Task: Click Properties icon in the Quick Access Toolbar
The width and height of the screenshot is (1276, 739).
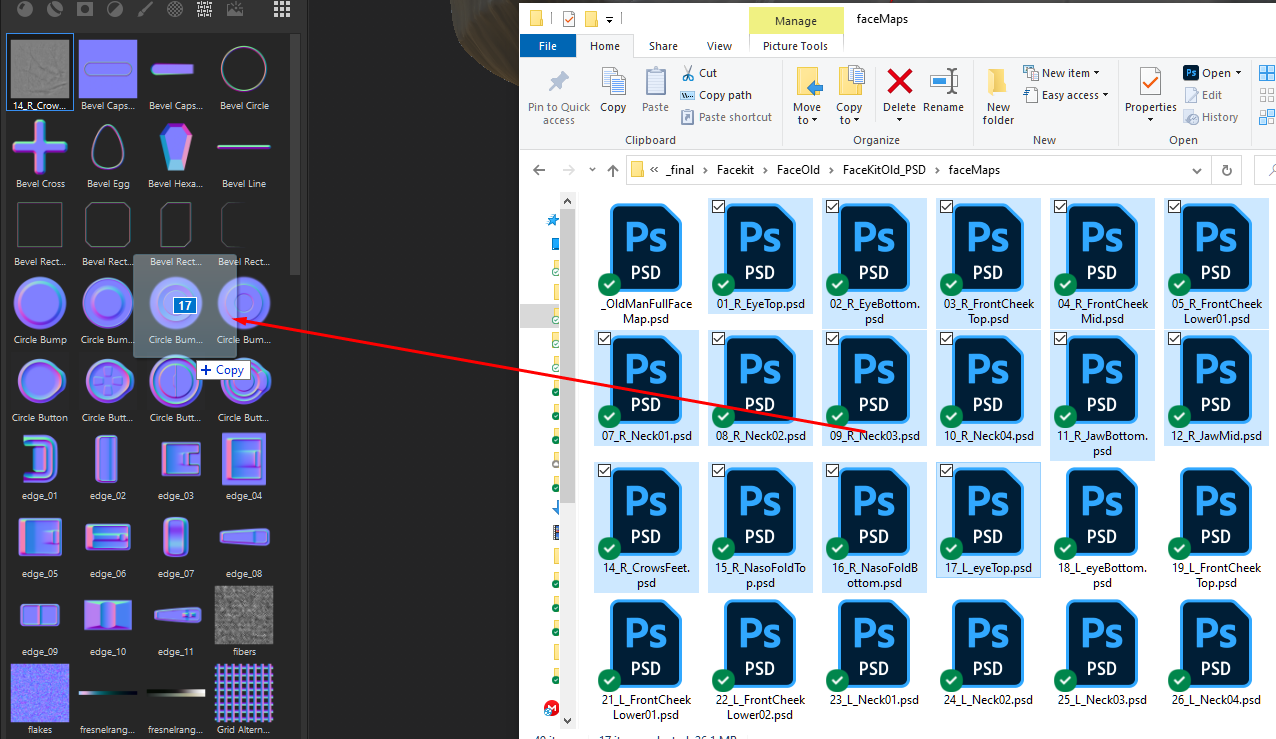Action: pos(569,18)
